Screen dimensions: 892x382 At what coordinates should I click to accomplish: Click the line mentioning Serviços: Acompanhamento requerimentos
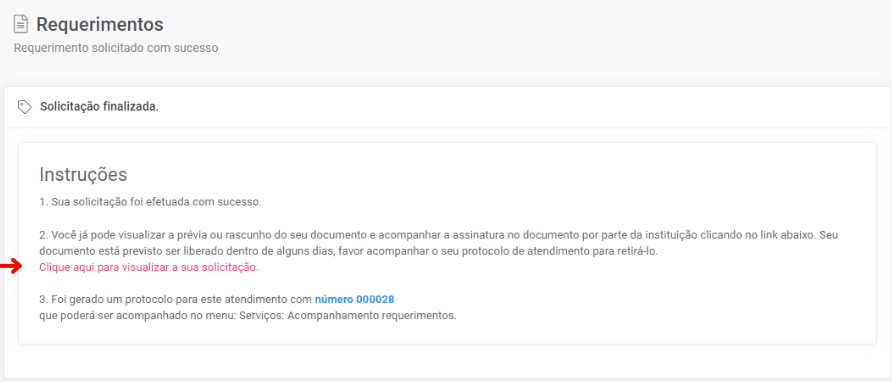click(248, 316)
